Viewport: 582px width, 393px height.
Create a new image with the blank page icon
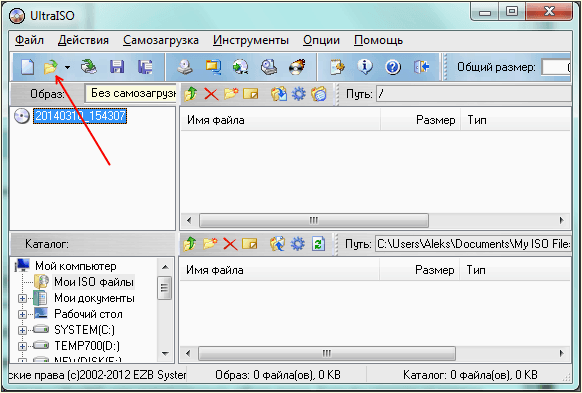tap(27, 67)
